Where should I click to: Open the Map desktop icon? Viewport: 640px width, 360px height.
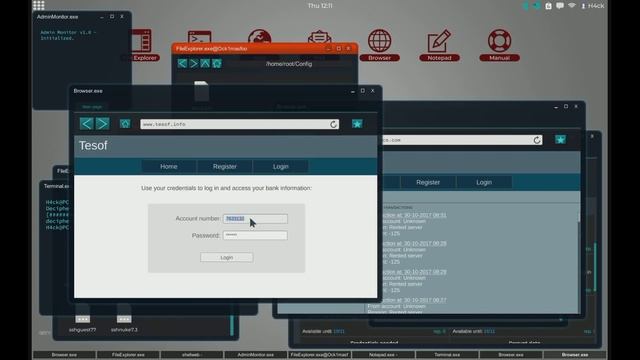pos(260,37)
